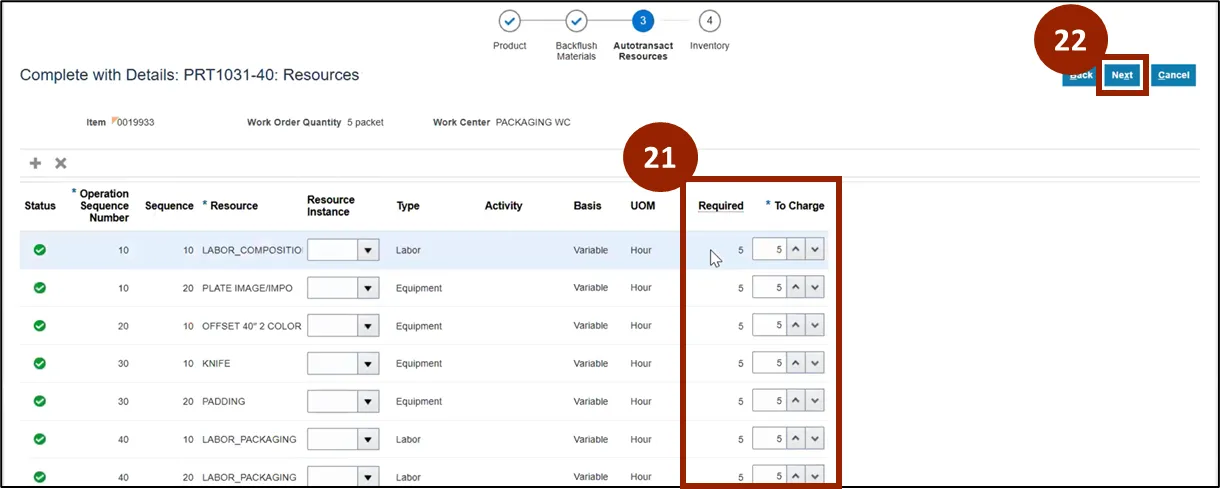Click status checkmark for KNIFE row
The width and height of the screenshot is (1220, 489).
40,364
